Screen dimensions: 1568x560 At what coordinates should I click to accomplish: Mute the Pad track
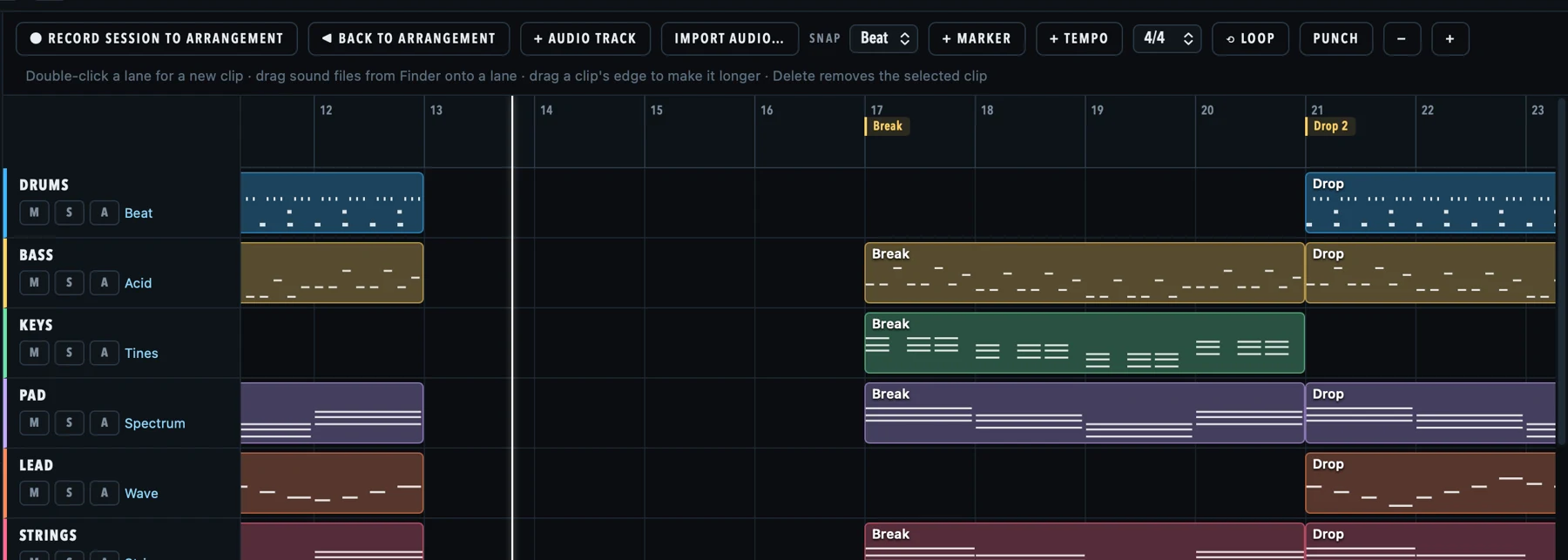tap(34, 422)
